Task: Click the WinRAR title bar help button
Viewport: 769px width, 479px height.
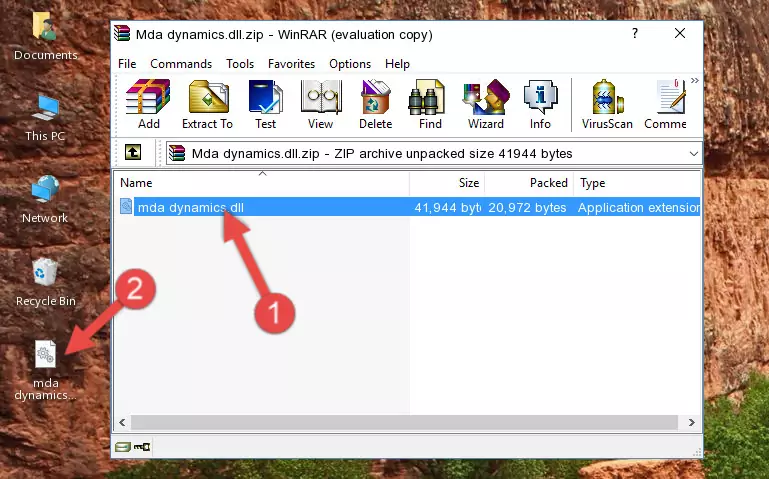Action: 635,34
